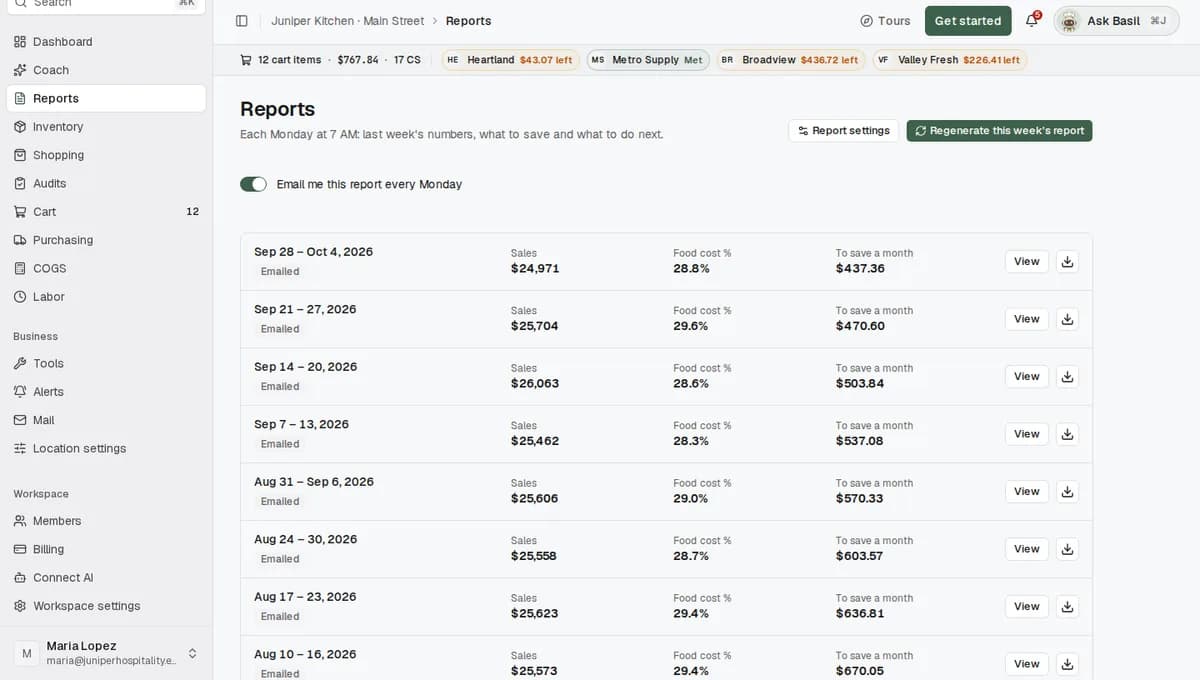This screenshot has height=680, width=1200.
Task: View the Aug 10 – 16 report
Action: click(1027, 664)
